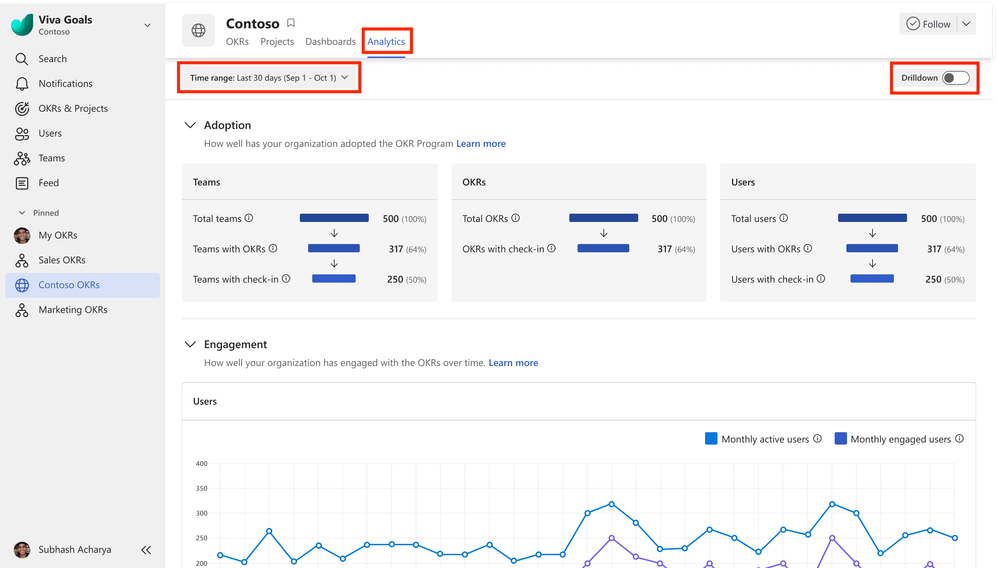Viewport: 998px width, 568px height.
Task: Collapse the sidebar with double-chevron icon
Action: point(146,550)
